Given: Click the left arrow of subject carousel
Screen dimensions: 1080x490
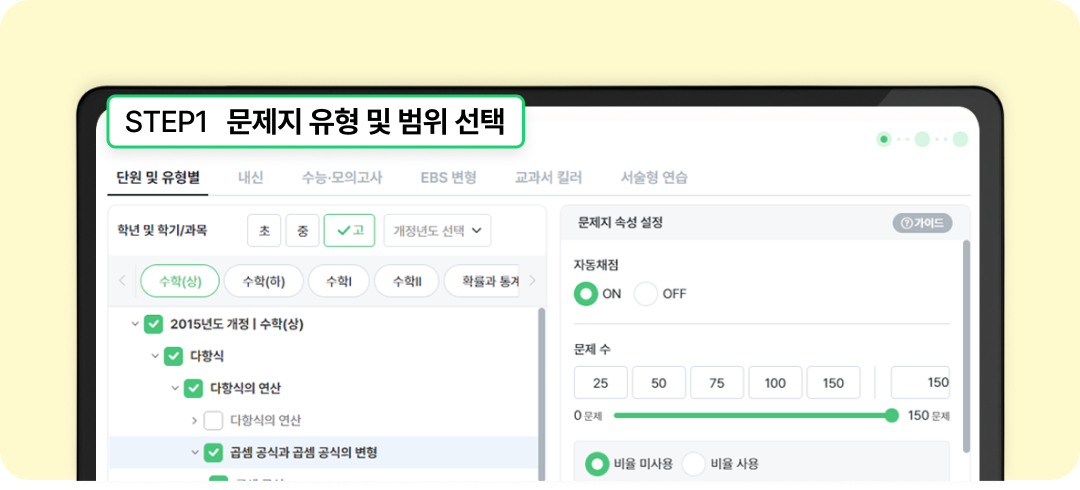Looking at the screenshot, I should [123, 281].
